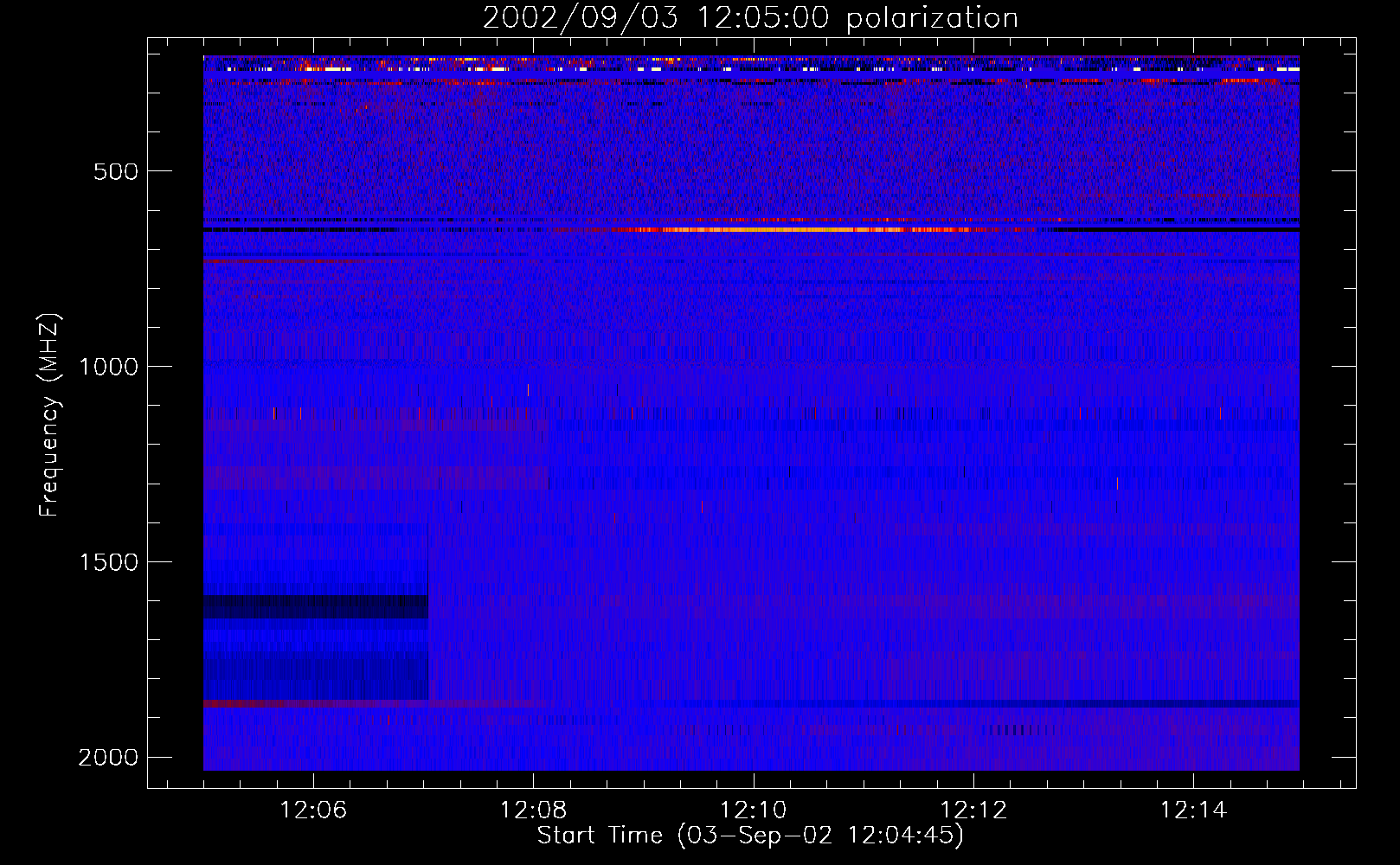Screen dimensions: 1400x865
Task: Select the 2000 frequency axis label
Action: coord(109,758)
